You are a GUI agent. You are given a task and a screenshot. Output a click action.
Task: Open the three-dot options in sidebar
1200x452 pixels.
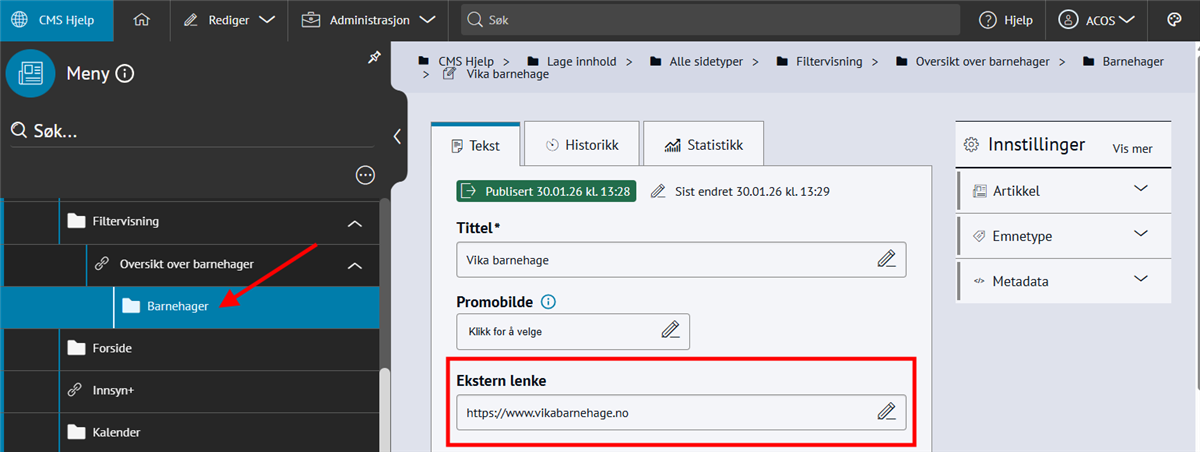365,176
